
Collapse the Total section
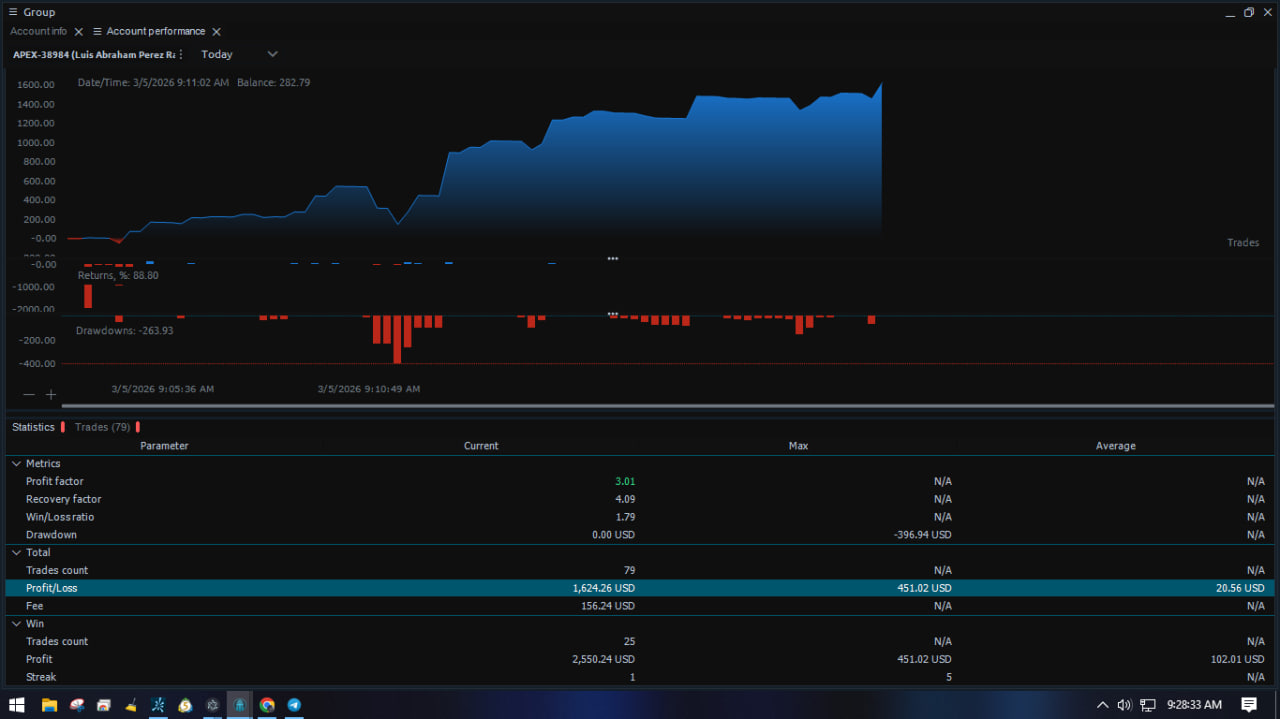click(15, 552)
